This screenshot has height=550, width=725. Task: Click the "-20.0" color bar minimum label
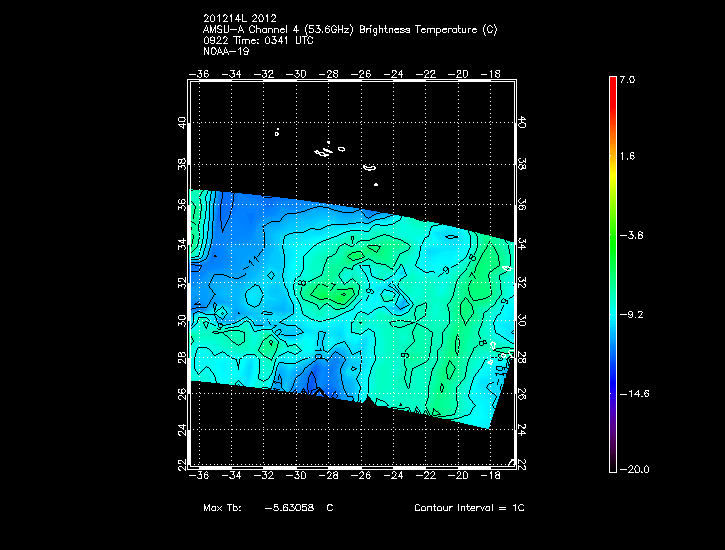tap(634, 470)
